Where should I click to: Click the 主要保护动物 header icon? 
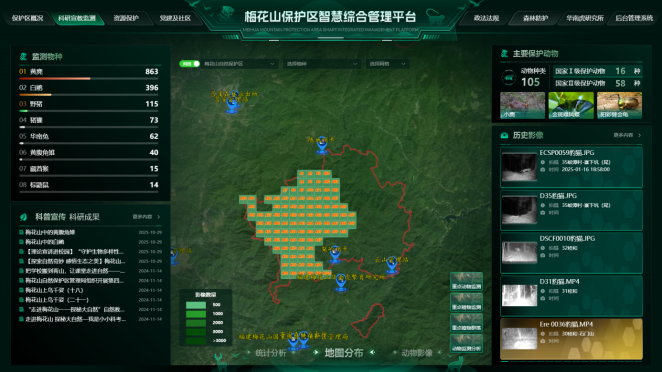pyautogui.click(x=504, y=54)
